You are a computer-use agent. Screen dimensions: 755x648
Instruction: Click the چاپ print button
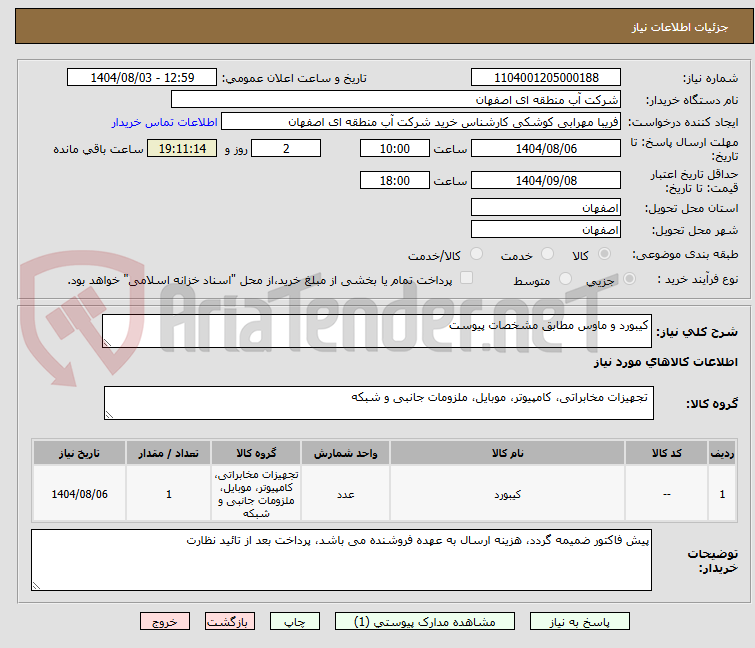point(294,621)
